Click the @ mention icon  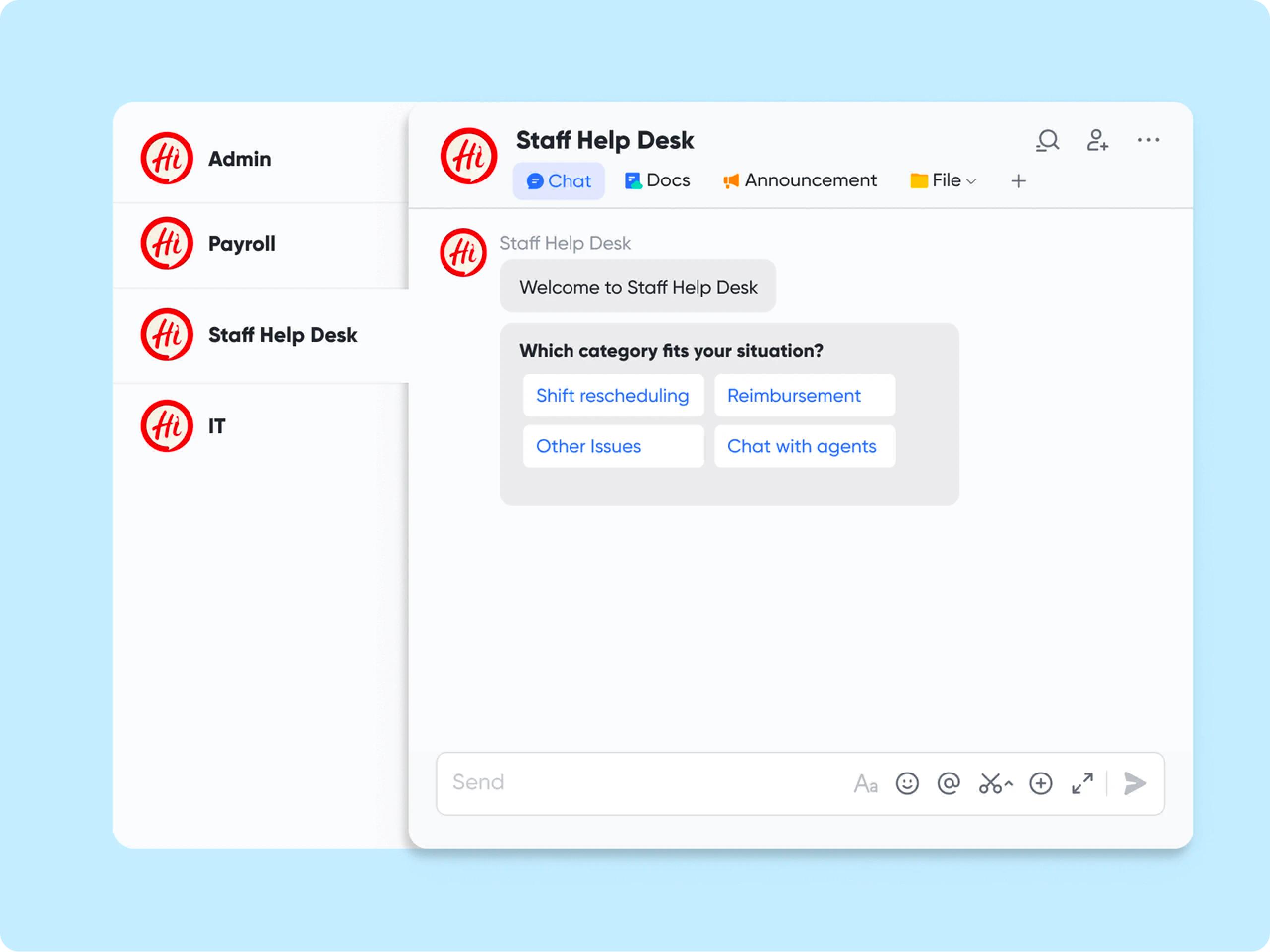tap(949, 784)
